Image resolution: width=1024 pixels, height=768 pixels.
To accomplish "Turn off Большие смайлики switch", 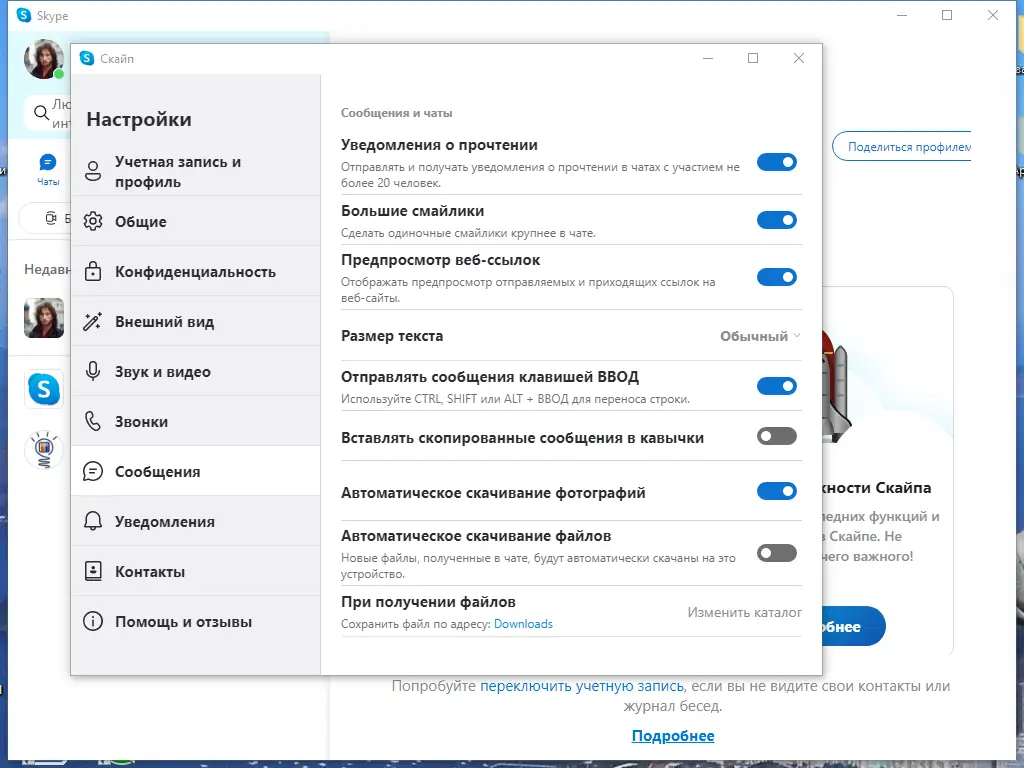I will click(x=776, y=220).
